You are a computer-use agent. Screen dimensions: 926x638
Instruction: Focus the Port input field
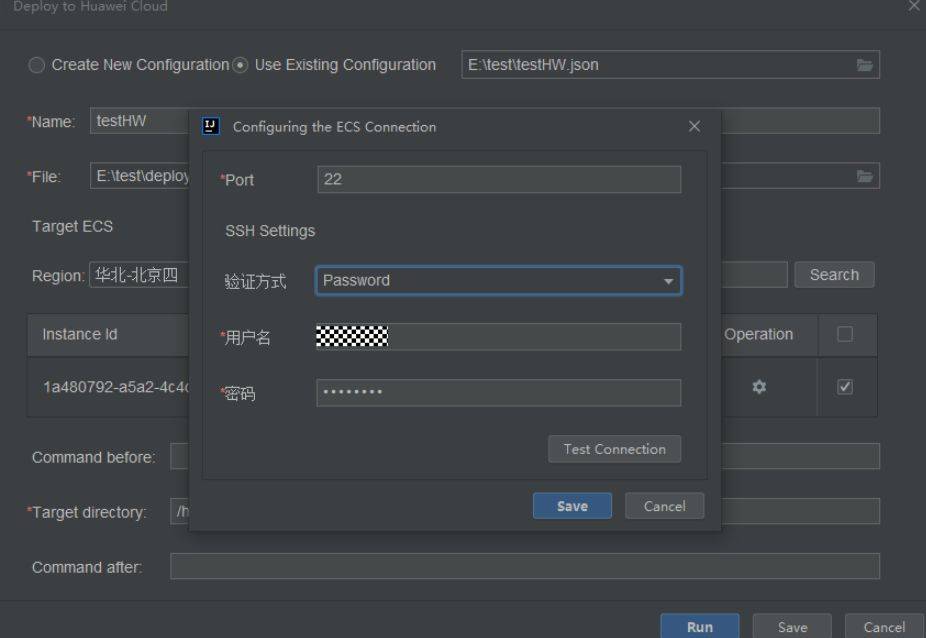pyautogui.click(x=499, y=180)
